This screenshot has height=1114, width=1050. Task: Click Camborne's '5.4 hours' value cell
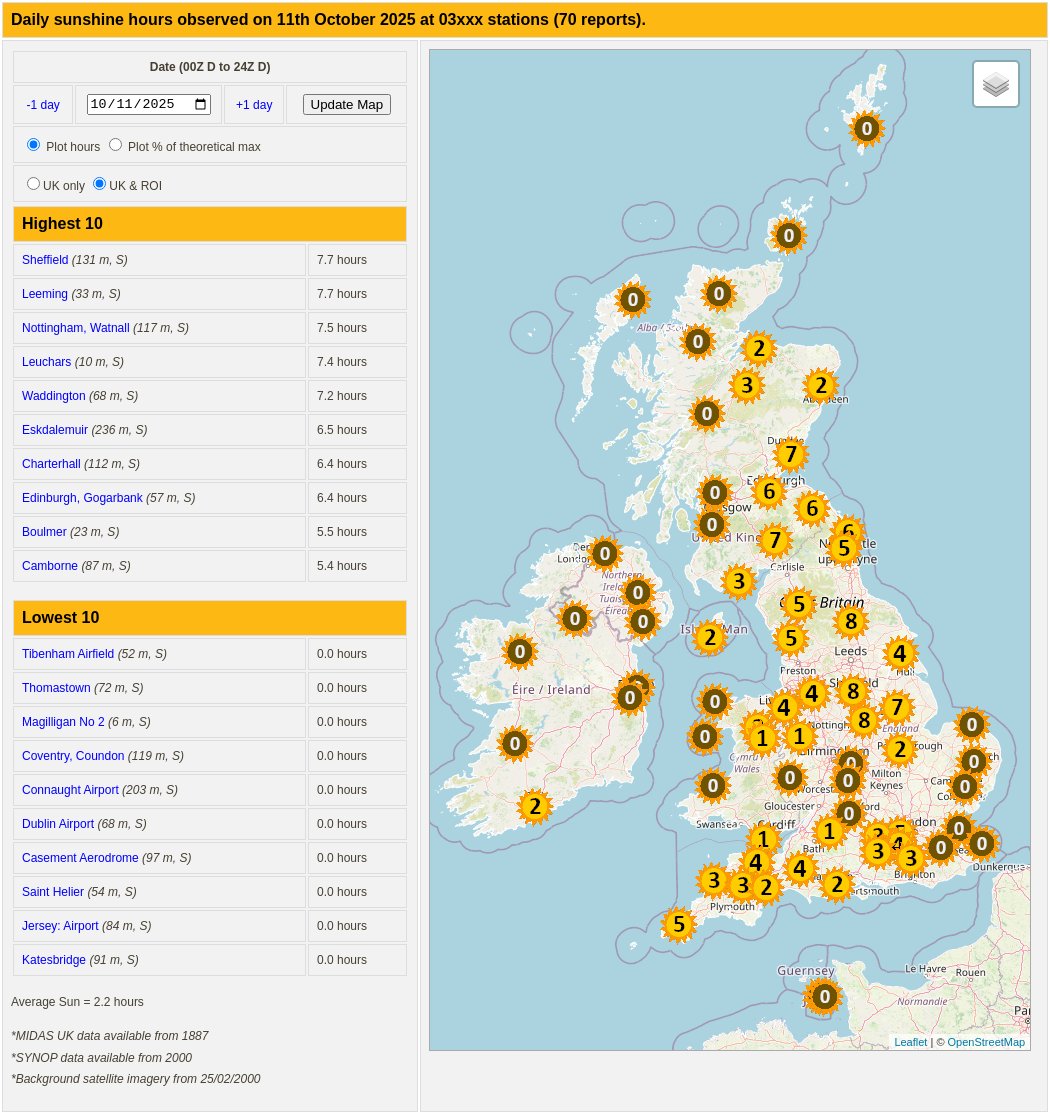(x=357, y=566)
